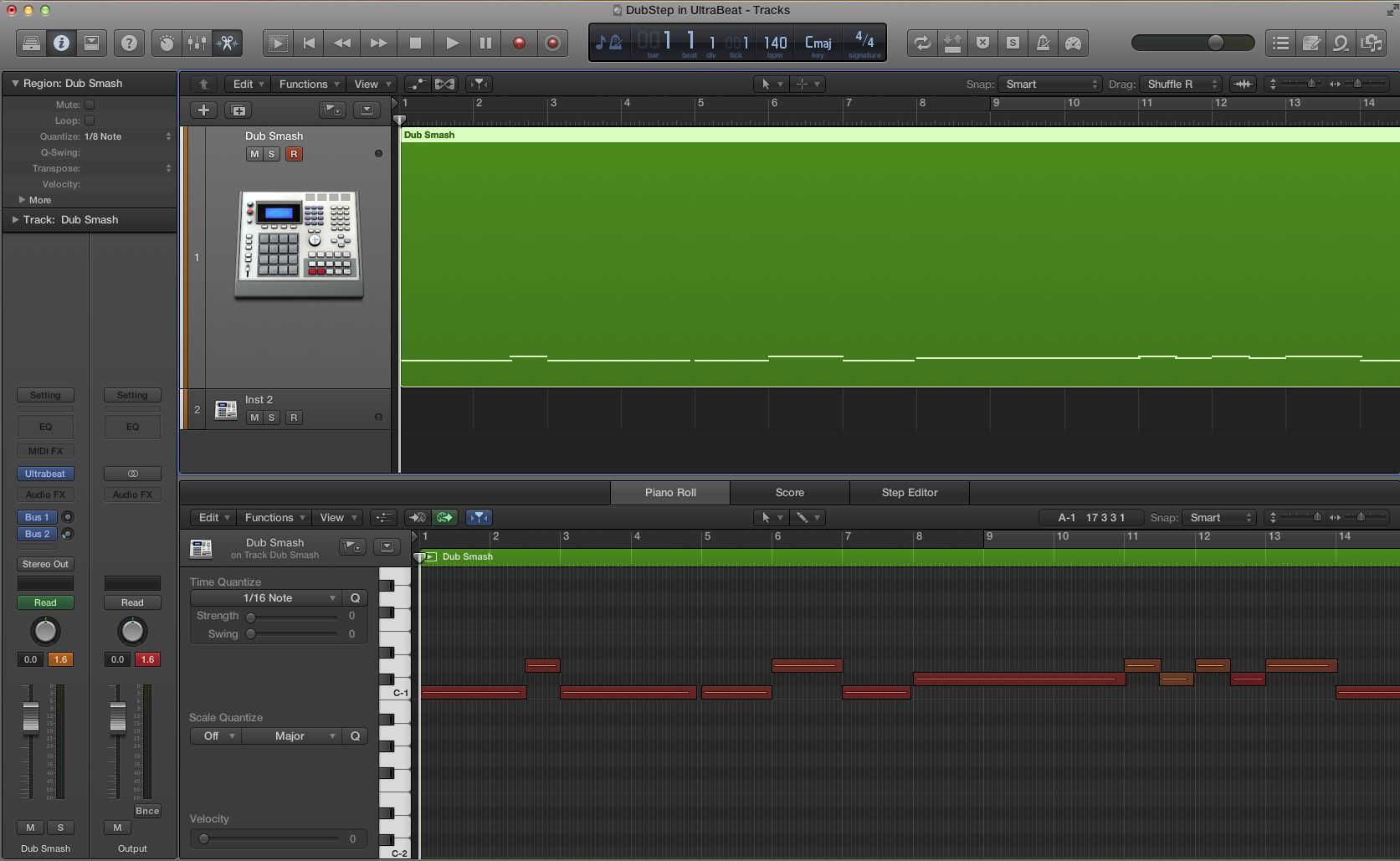The width and height of the screenshot is (1400, 861).
Task: Click the Fast Forward button
Action: [378, 44]
